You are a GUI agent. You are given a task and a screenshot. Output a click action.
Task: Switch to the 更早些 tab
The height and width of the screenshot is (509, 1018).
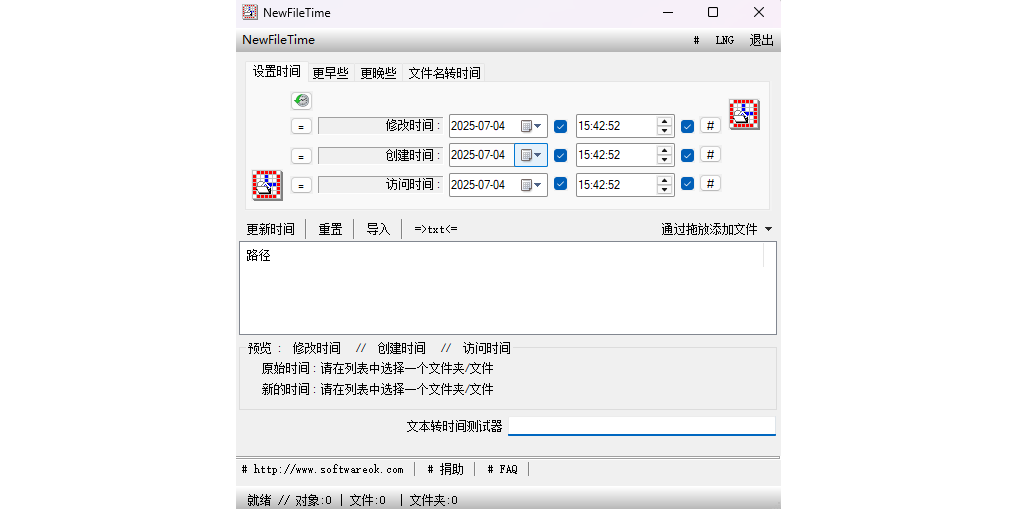click(330, 73)
